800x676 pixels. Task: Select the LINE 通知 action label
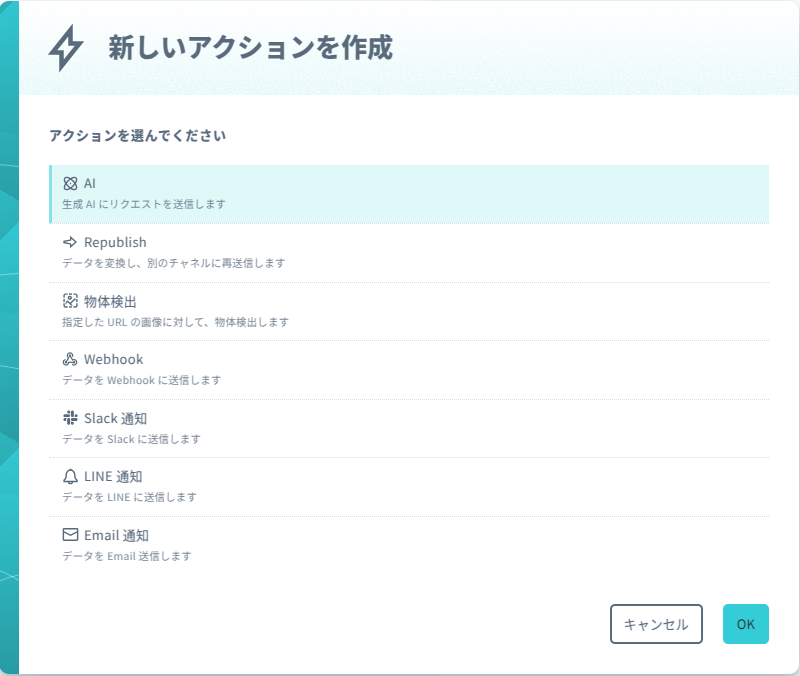113,477
